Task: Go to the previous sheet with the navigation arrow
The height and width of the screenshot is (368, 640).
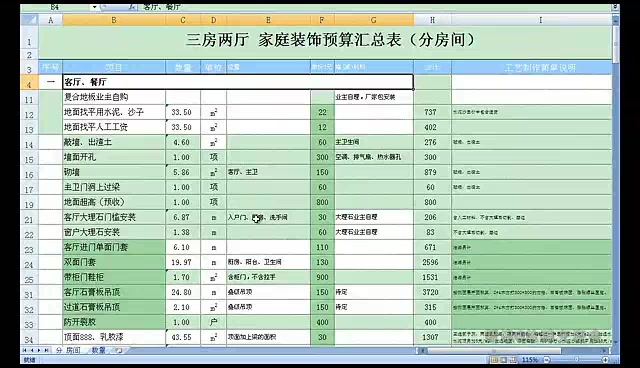Action: pos(32,350)
